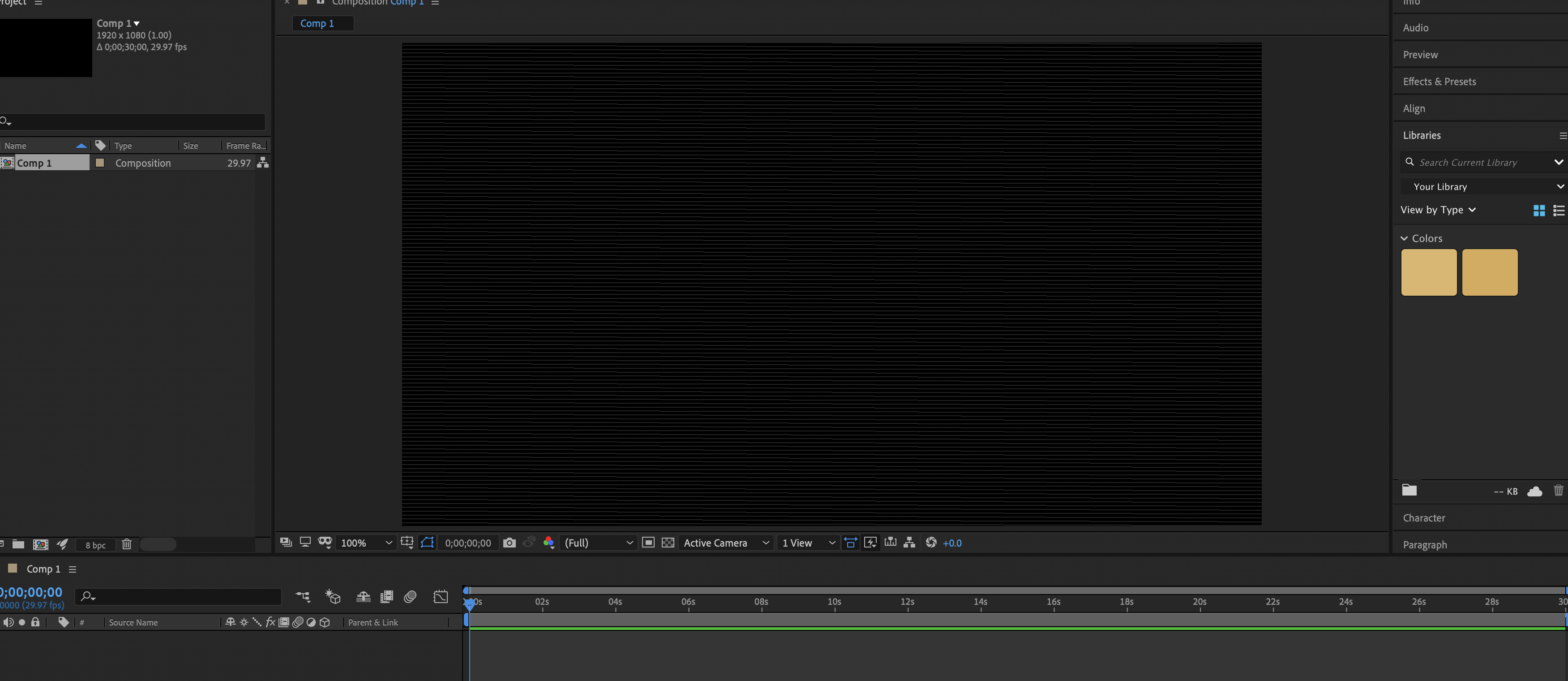1568x681 pixels.
Task: Collapse the Colors section in Libraries
Action: click(1405, 238)
